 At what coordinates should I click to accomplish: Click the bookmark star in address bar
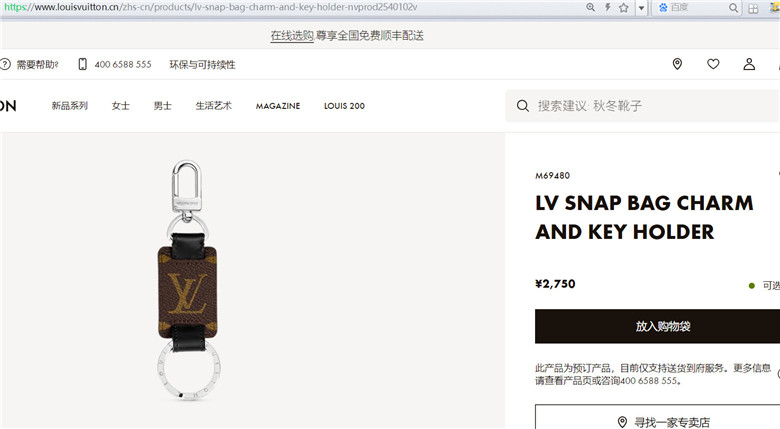tap(624, 7)
